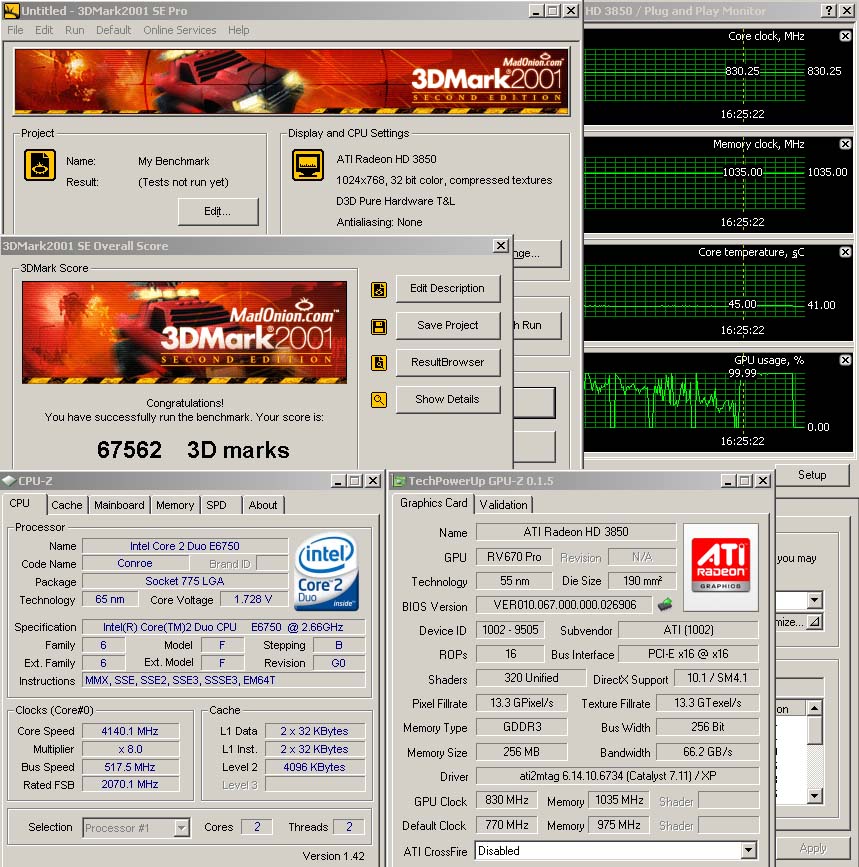
Task: Click the Display settings monitor icon
Action: [x=308, y=165]
